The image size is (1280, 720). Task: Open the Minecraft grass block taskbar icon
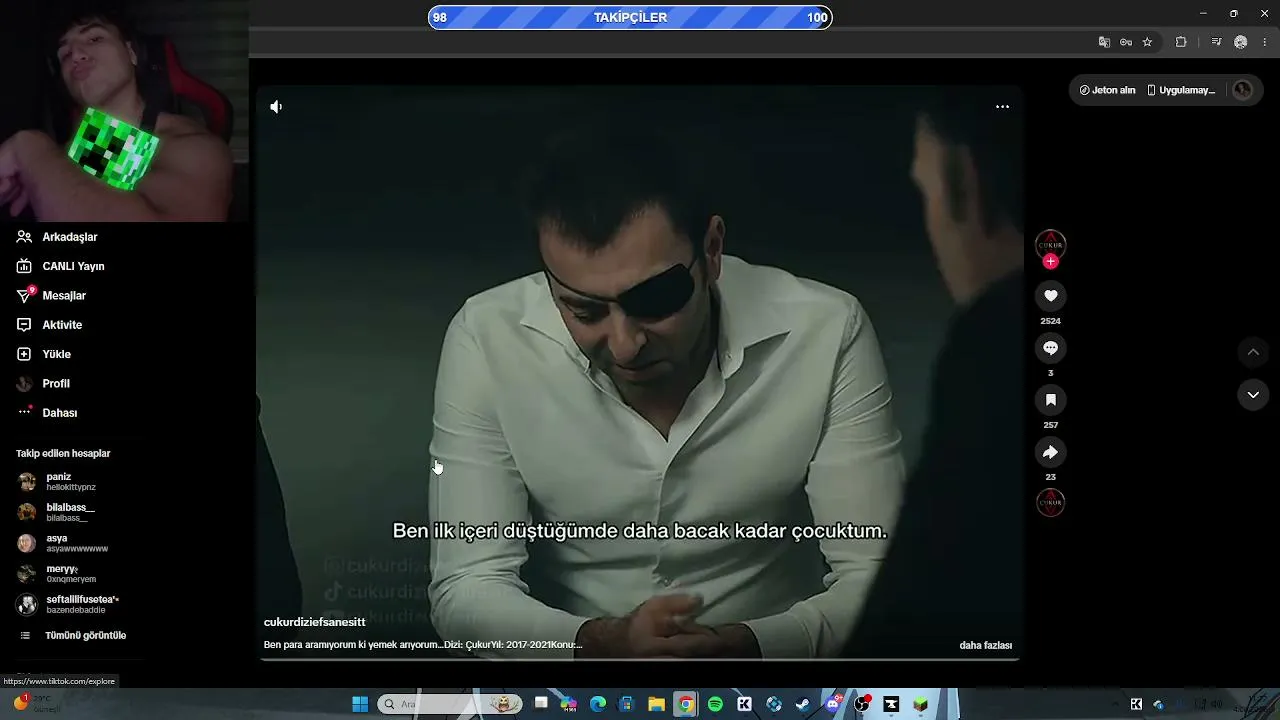[x=920, y=704]
